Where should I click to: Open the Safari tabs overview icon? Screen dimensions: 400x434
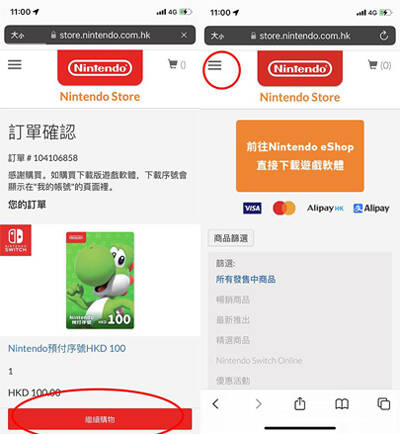click(x=383, y=404)
